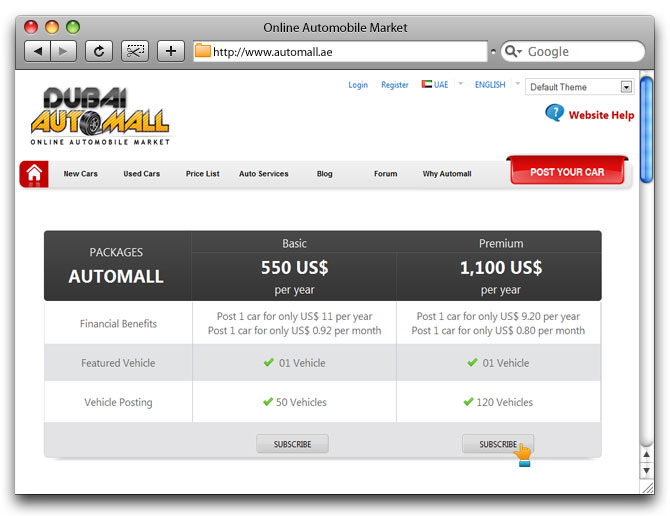Screen dimensions: 670x516
Task: Open the Default Theme dropdown
Action: 579,87
